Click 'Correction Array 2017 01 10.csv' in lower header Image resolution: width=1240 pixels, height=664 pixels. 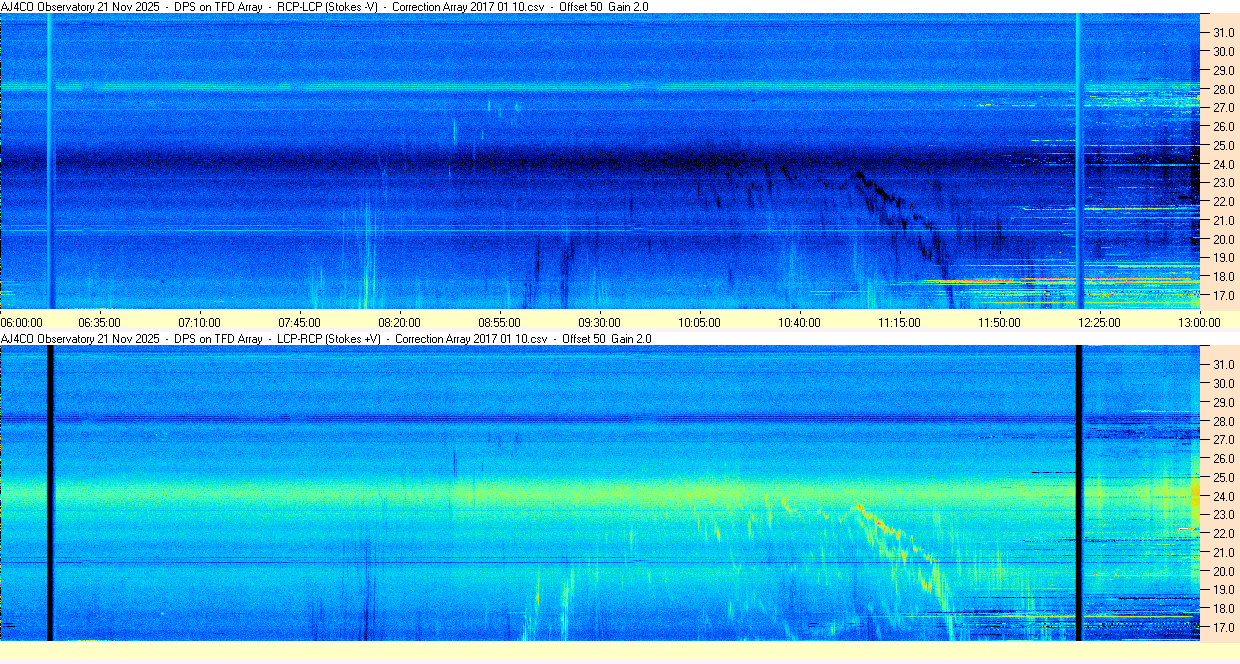[x=472, y=339]
